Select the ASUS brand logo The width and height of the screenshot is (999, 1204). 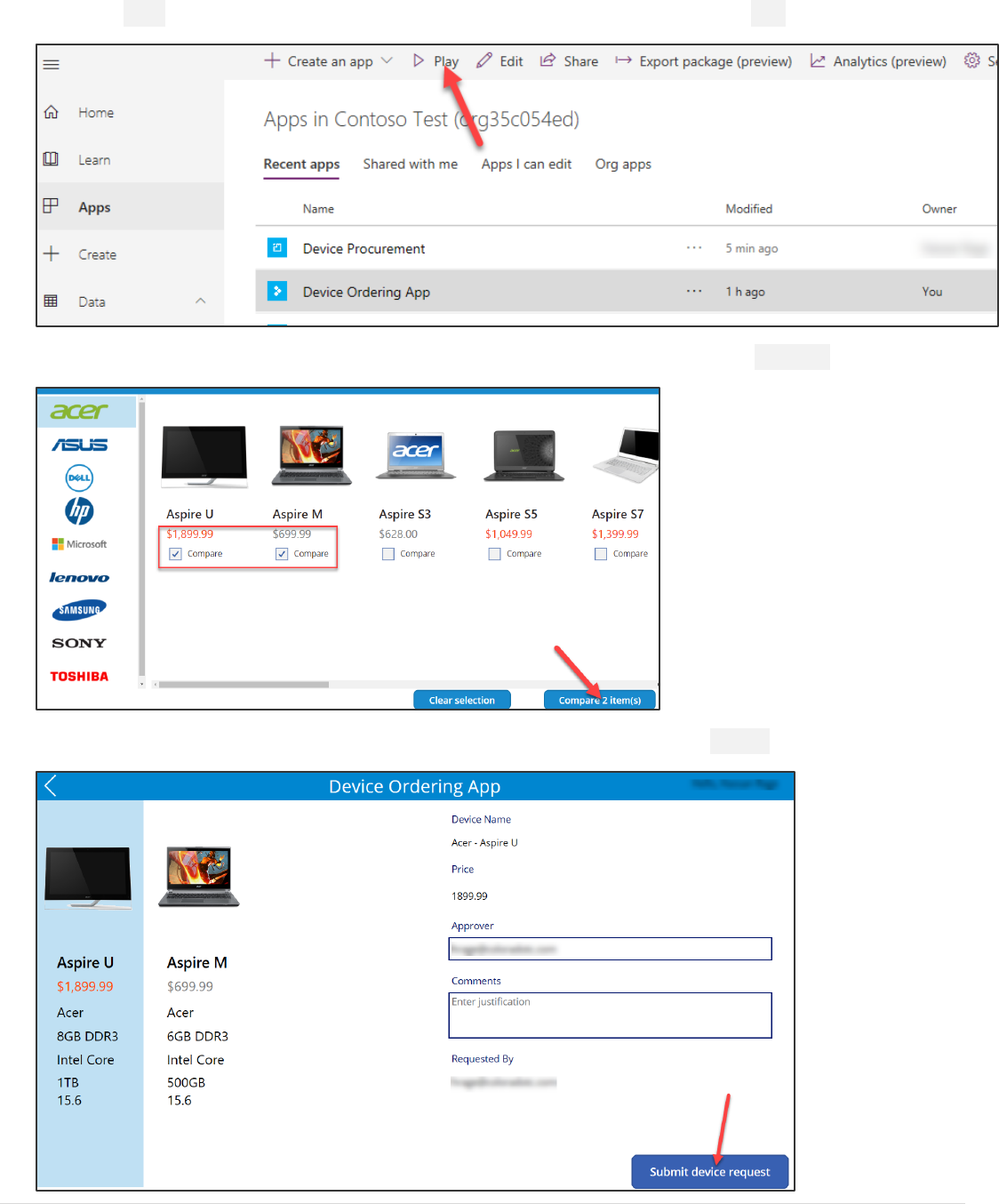(79, 445)
